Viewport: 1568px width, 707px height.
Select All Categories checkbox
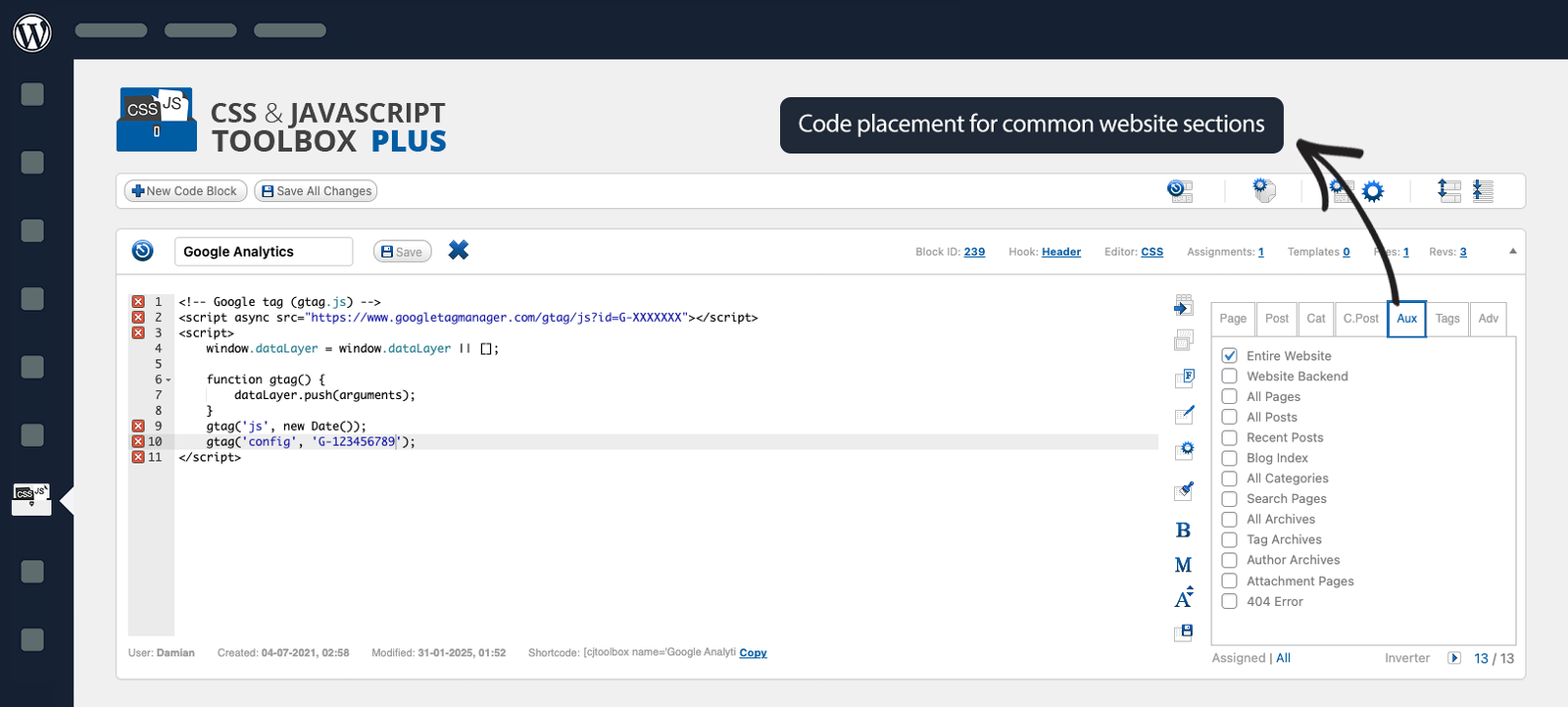pyautogui.click(x=1229, y=479)
